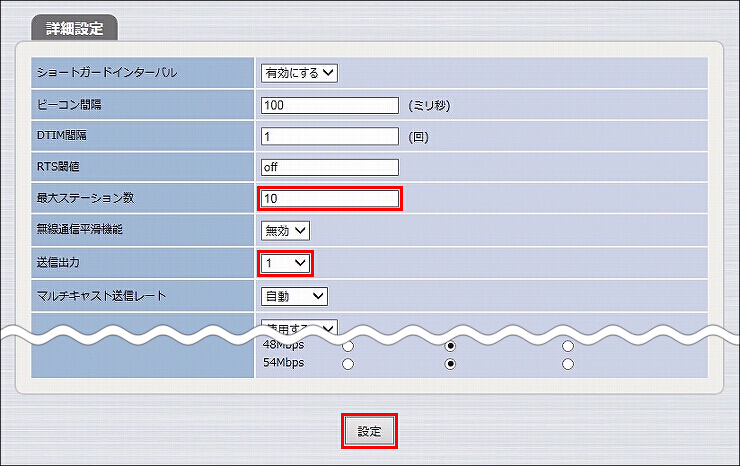Click the DTIM間隔 input field
Screen dimensions: 740x466
click(330, 136)
